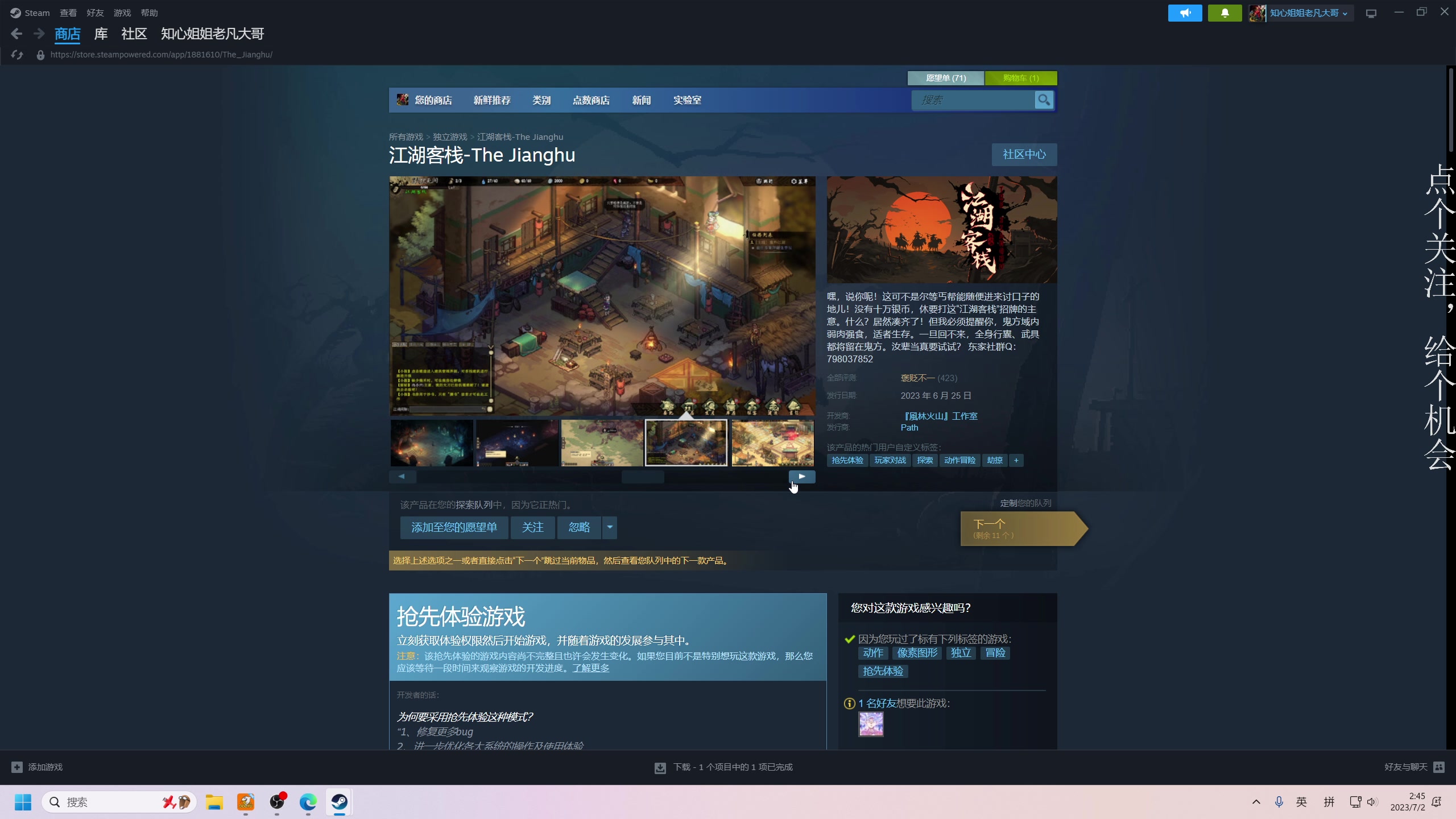Open Microsoft Edge from taskbar
Screen dimensions: 1456x819
308,802
